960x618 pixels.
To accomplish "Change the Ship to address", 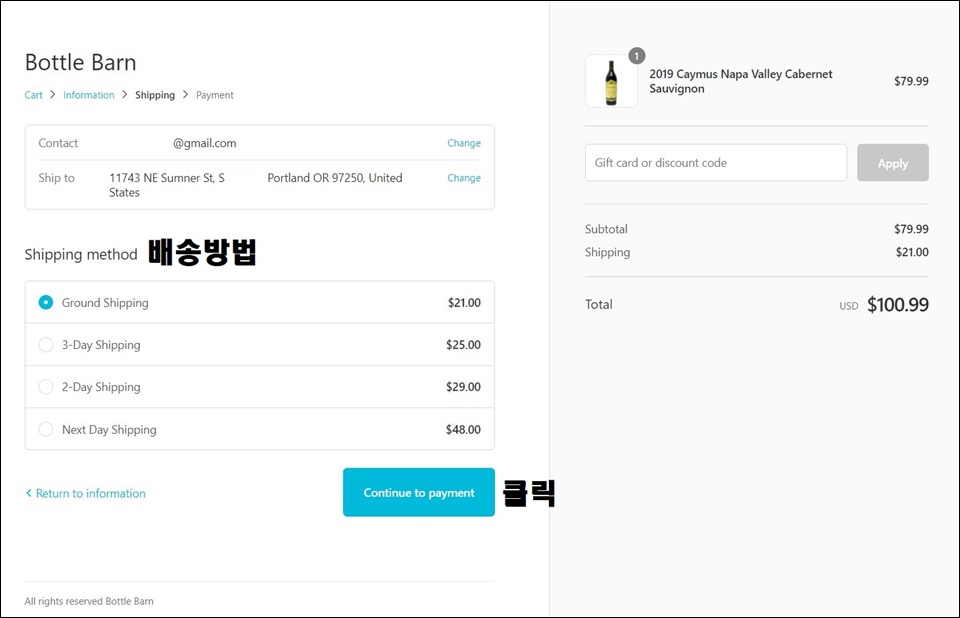I will pyautogui.click(x=463, y=178).
